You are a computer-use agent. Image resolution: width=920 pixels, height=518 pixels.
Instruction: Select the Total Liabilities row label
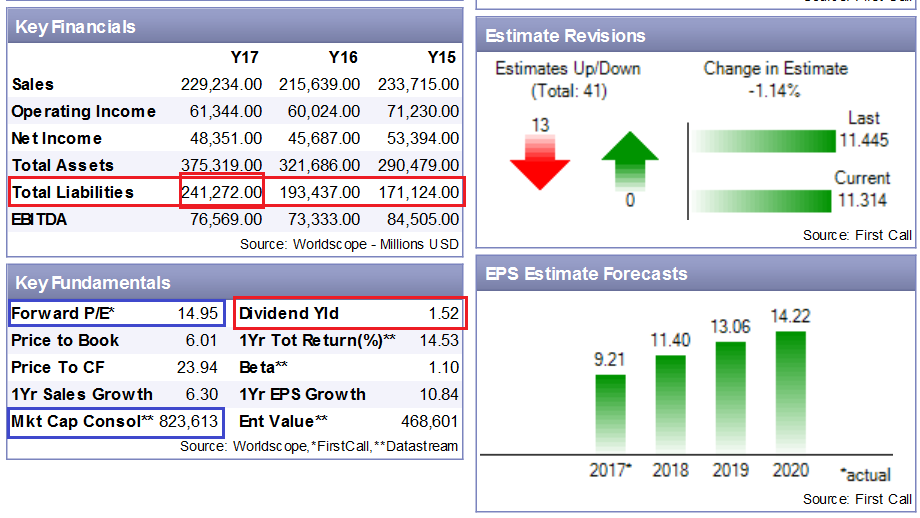pyautogui.click(x=73, y=192)
